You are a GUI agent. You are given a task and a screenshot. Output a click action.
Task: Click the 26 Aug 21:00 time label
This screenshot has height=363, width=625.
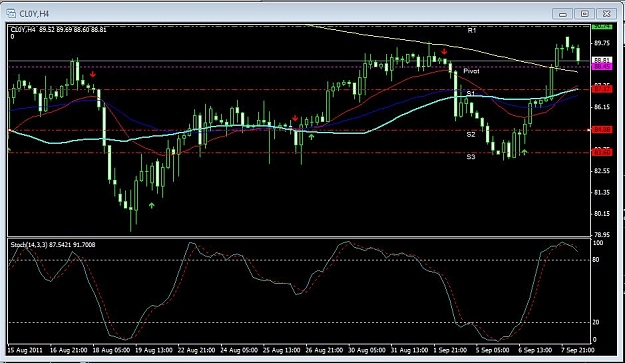coord(324,350)
